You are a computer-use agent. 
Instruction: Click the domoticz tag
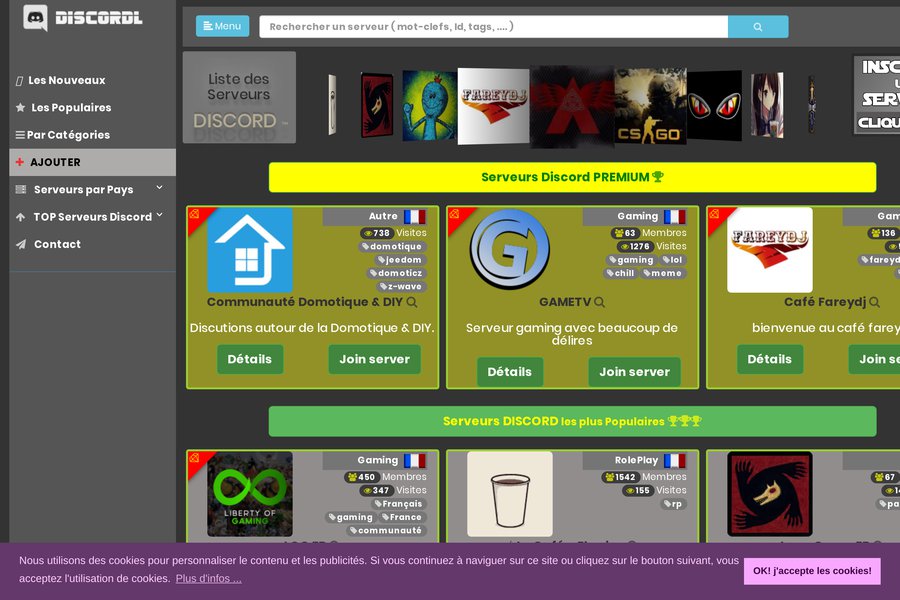click(397, 273)
